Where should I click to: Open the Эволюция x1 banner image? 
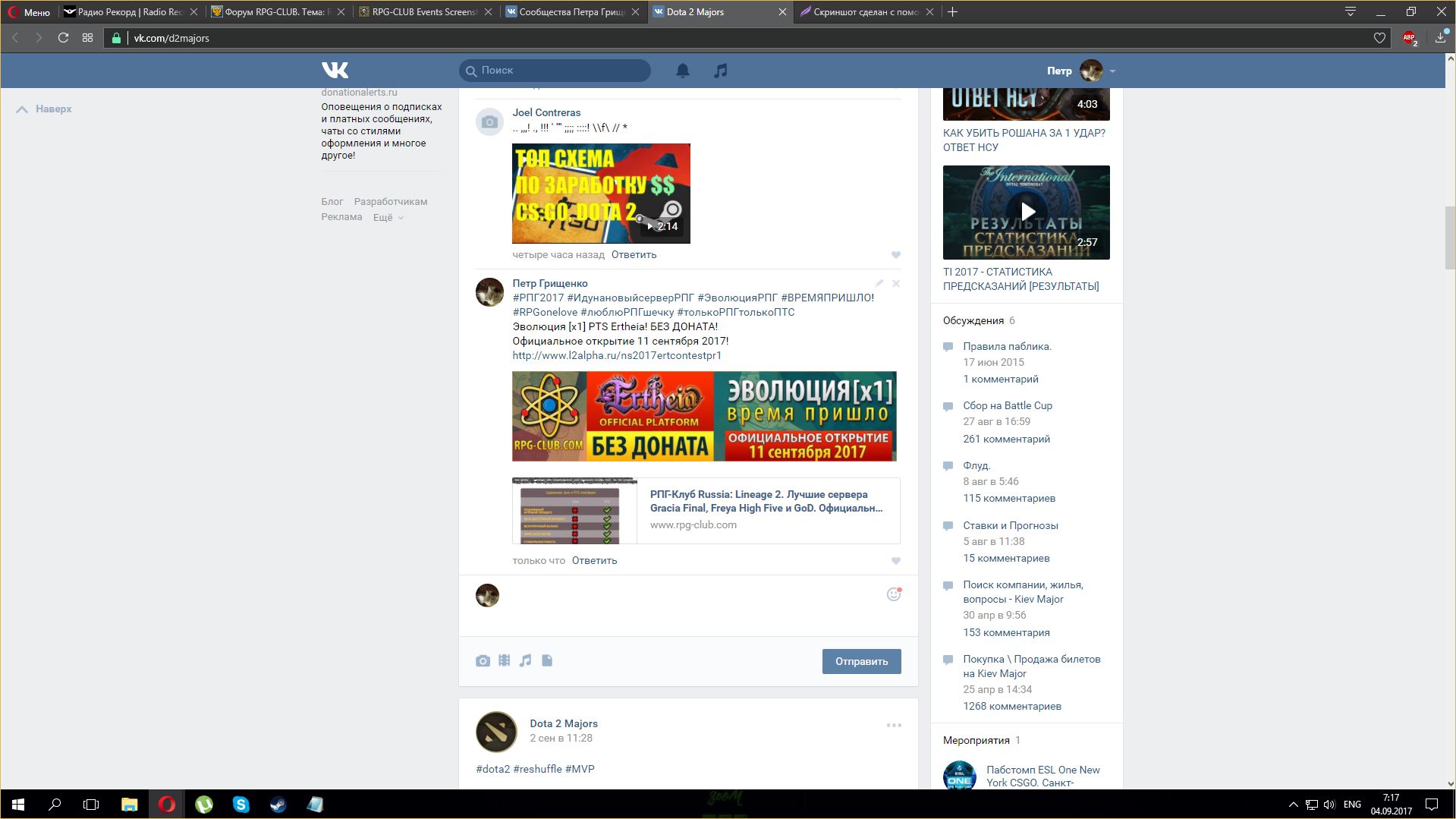[704, 416]
